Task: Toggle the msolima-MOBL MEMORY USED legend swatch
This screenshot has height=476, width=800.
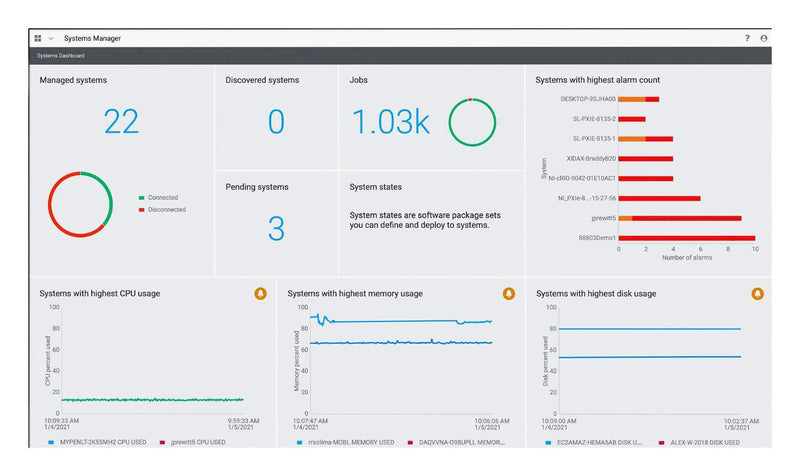Action: pos(299,442)
